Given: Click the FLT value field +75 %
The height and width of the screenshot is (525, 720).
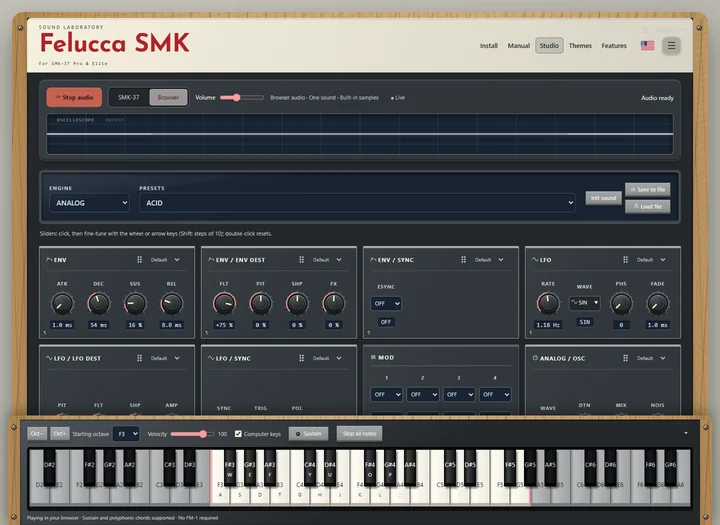Looking at the screenshot, I should 224,325.
